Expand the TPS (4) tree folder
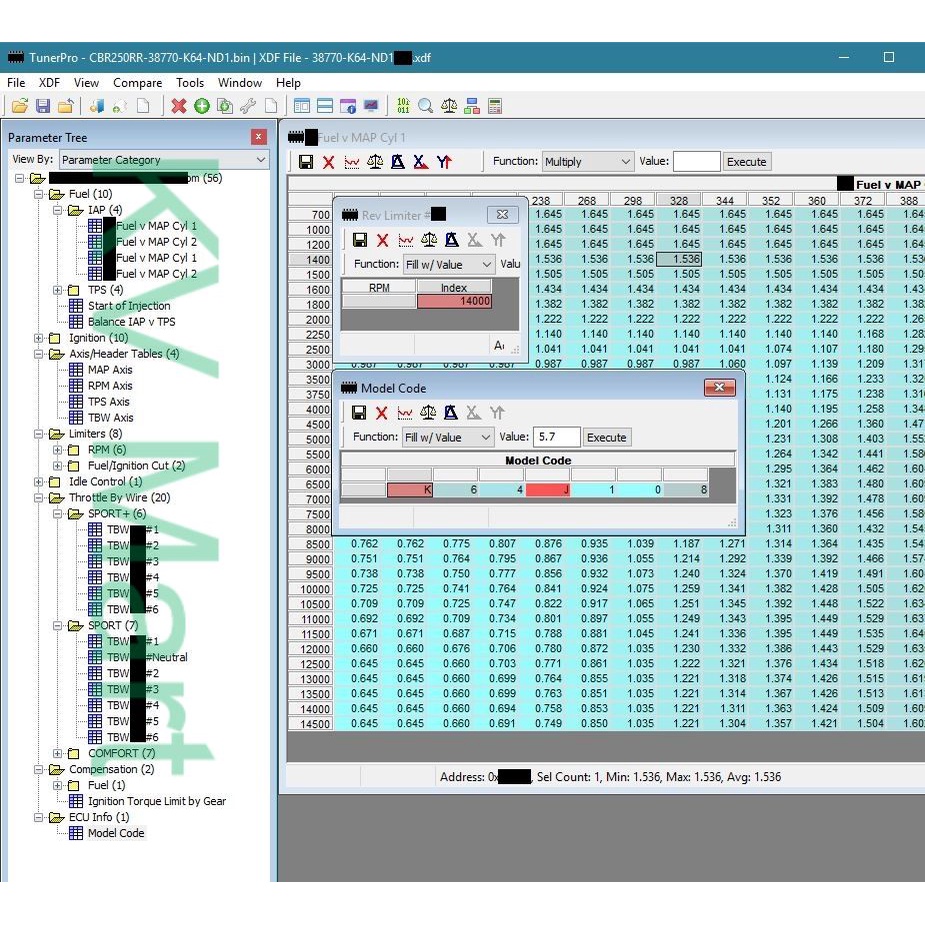This screenshot has height=925, width=925. [57, 290]
